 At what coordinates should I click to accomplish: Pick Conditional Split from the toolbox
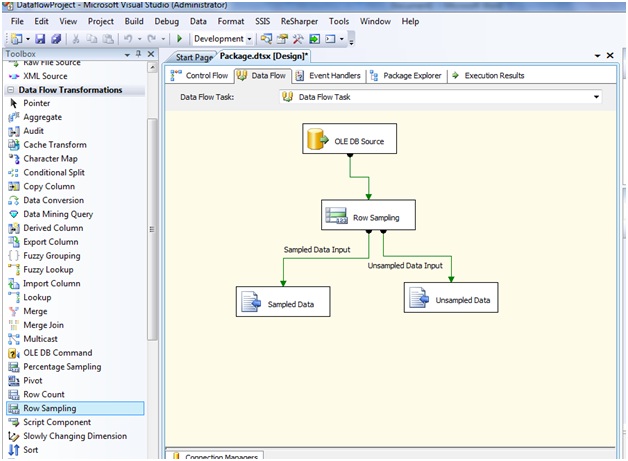tap(59, 172)
